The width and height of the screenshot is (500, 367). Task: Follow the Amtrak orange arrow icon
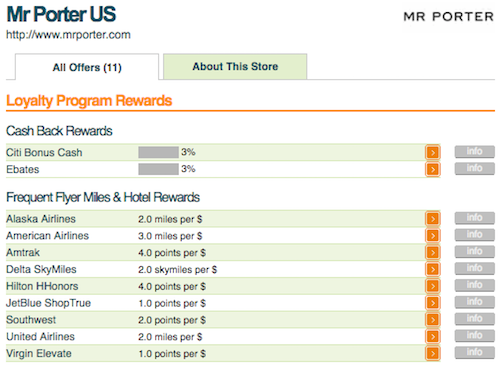pos(433,252)
